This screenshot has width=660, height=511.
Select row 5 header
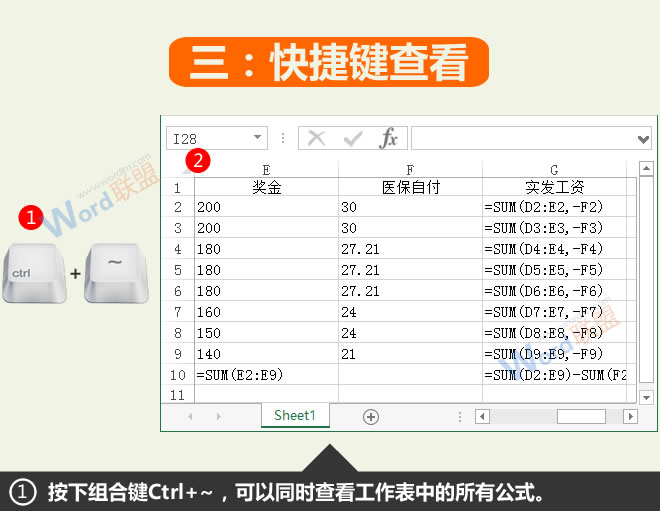pos(177,270)
